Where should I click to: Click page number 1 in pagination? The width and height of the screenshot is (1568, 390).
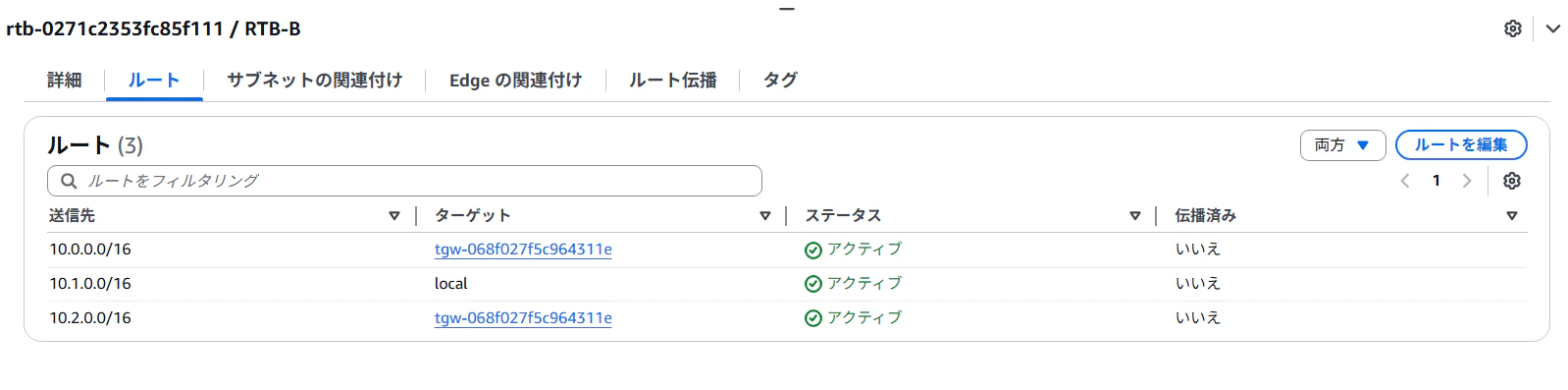click(1437, 181)
